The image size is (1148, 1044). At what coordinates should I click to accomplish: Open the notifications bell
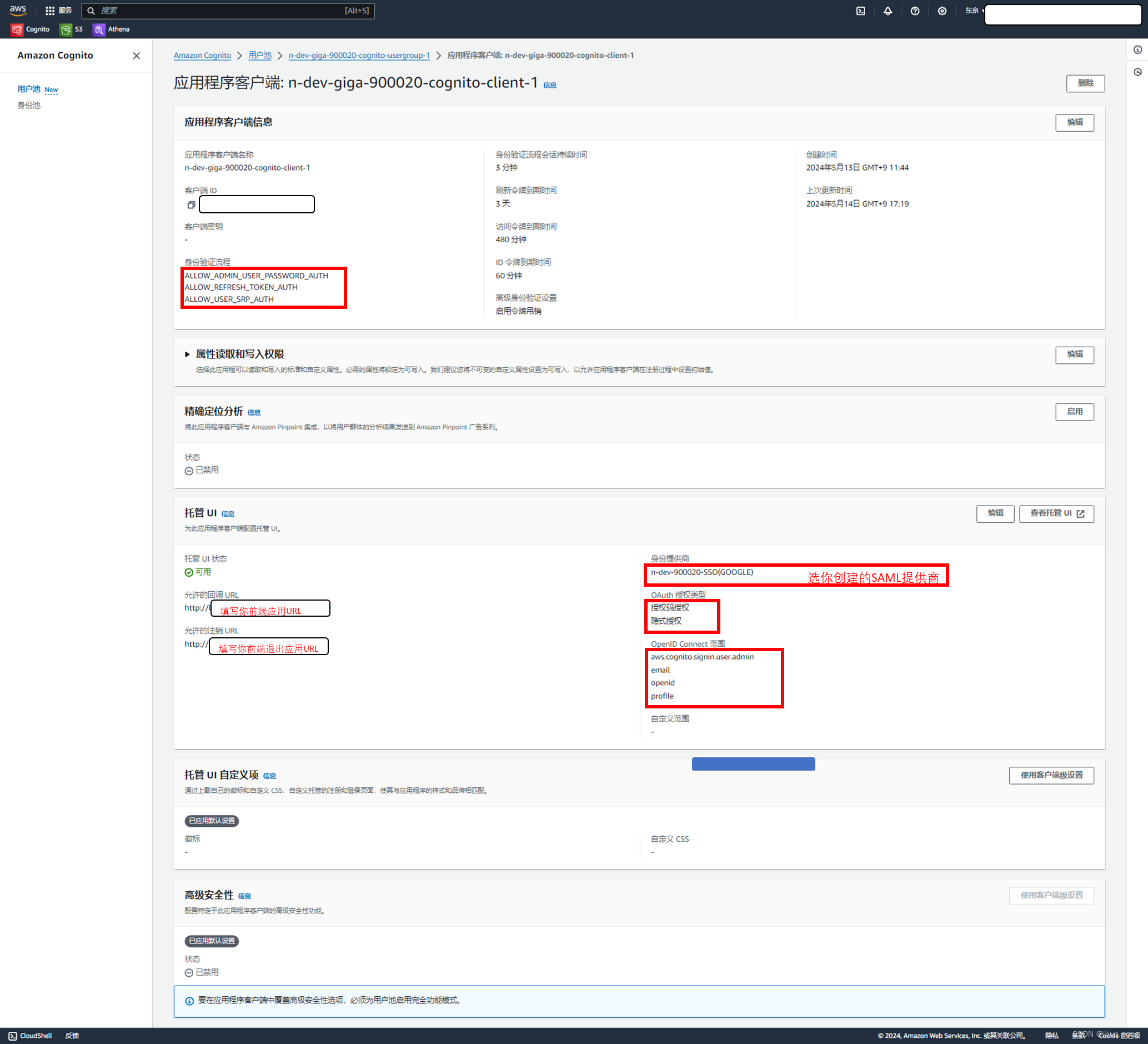pyautogui.click(x=888, y=11)
